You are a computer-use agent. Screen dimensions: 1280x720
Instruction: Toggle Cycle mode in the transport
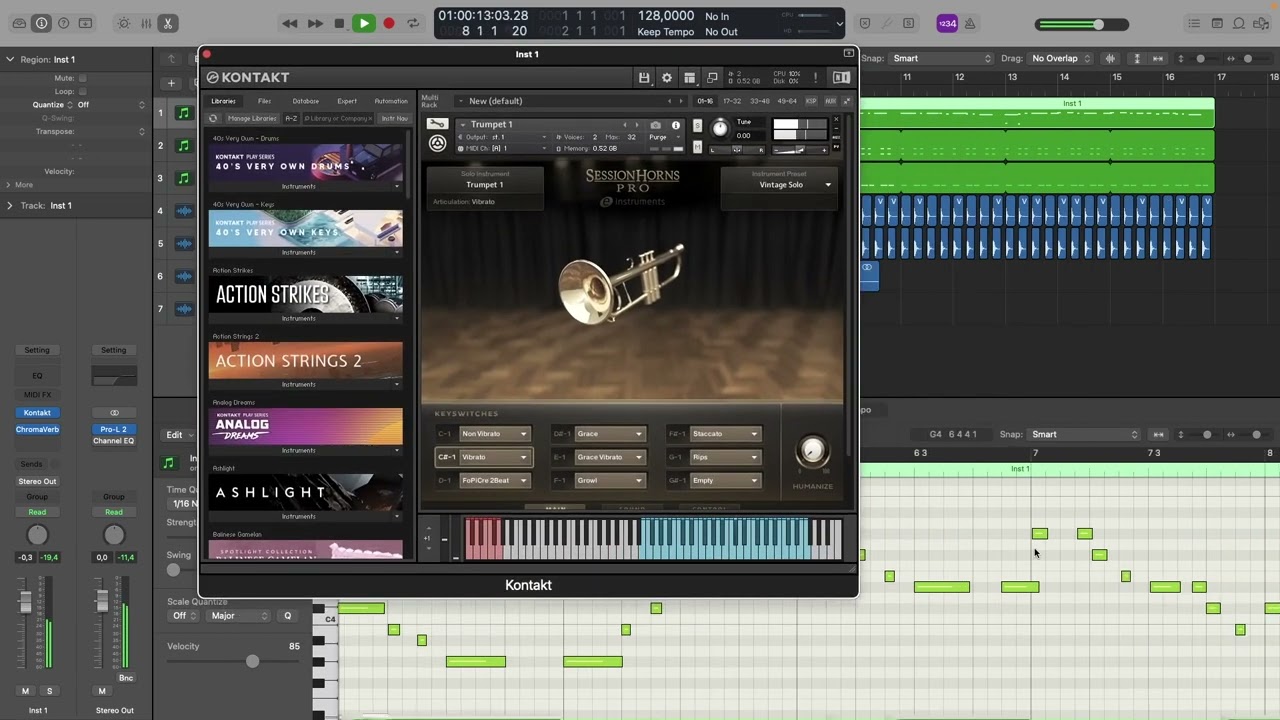[x=413, y=23]
